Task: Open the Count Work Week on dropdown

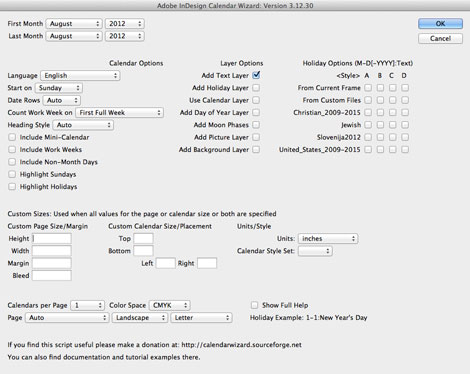Action: (119, 113)
